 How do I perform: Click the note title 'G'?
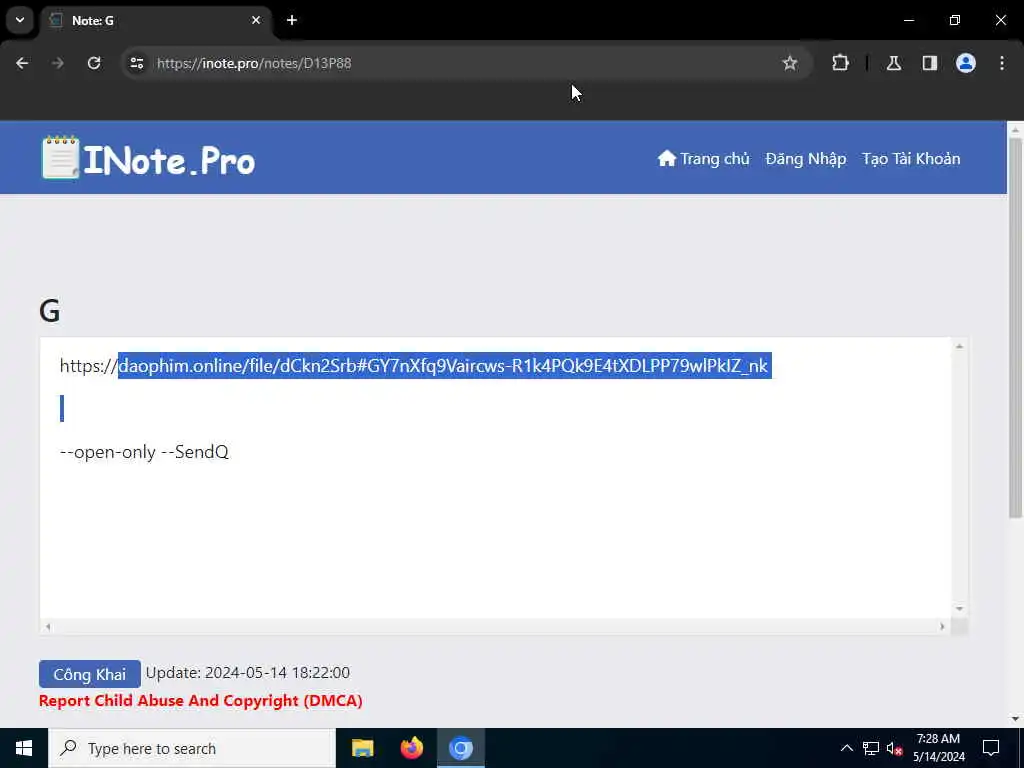[x=50, y=311]
